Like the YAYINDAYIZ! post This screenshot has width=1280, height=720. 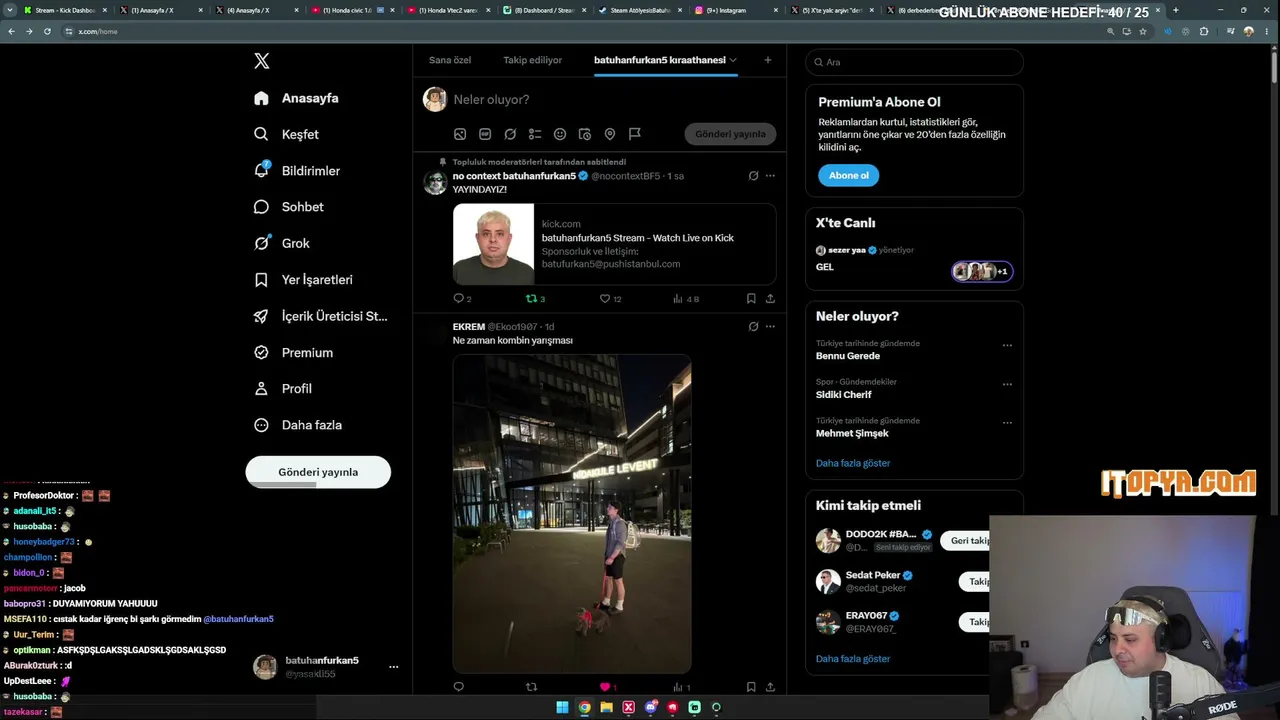point(610,298)
